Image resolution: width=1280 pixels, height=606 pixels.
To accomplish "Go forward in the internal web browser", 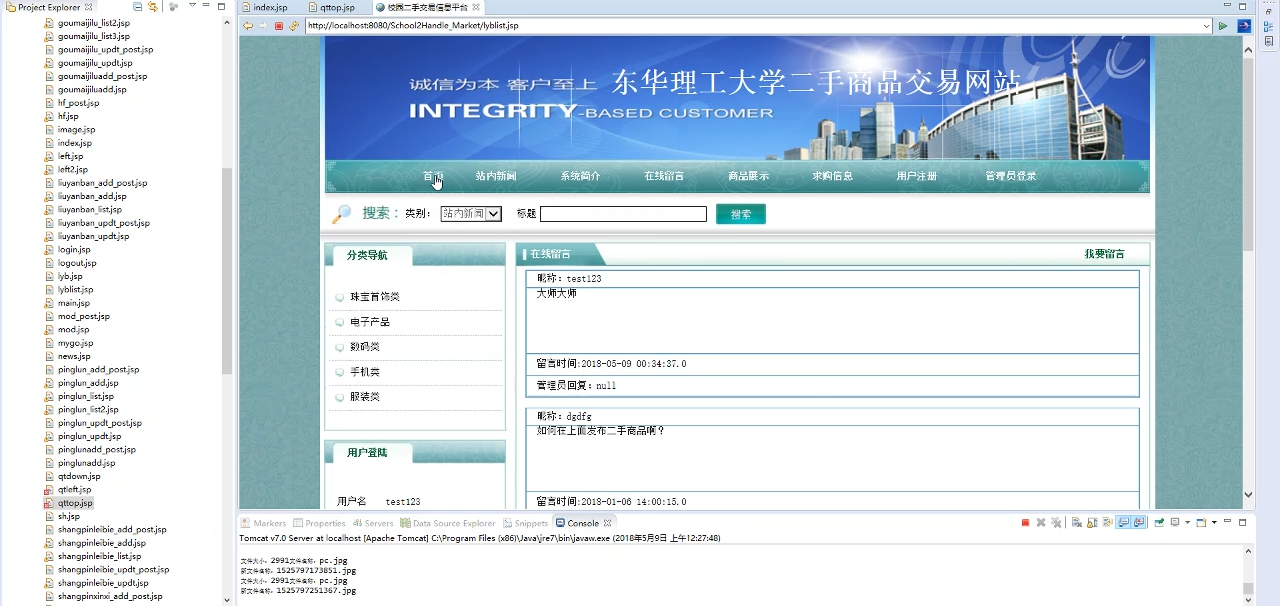I will pyautogui.click(x=263, y=26).
